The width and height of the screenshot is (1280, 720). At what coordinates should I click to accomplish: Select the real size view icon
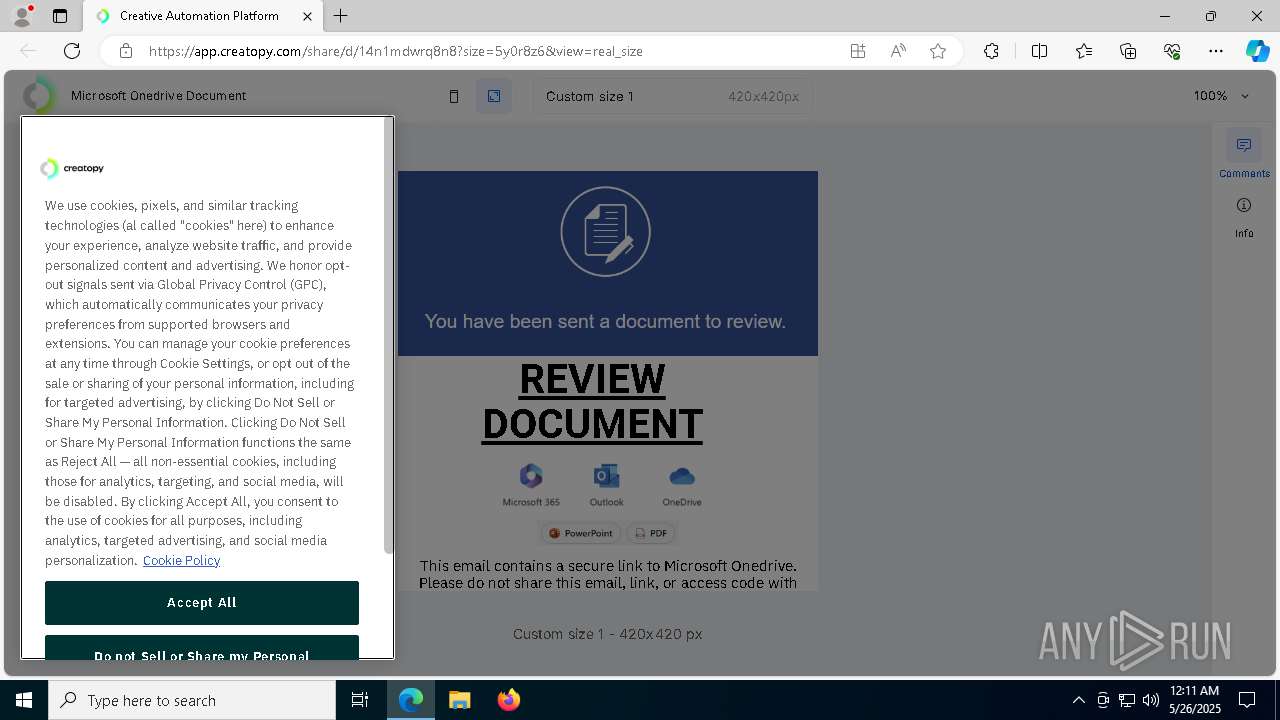494,96
